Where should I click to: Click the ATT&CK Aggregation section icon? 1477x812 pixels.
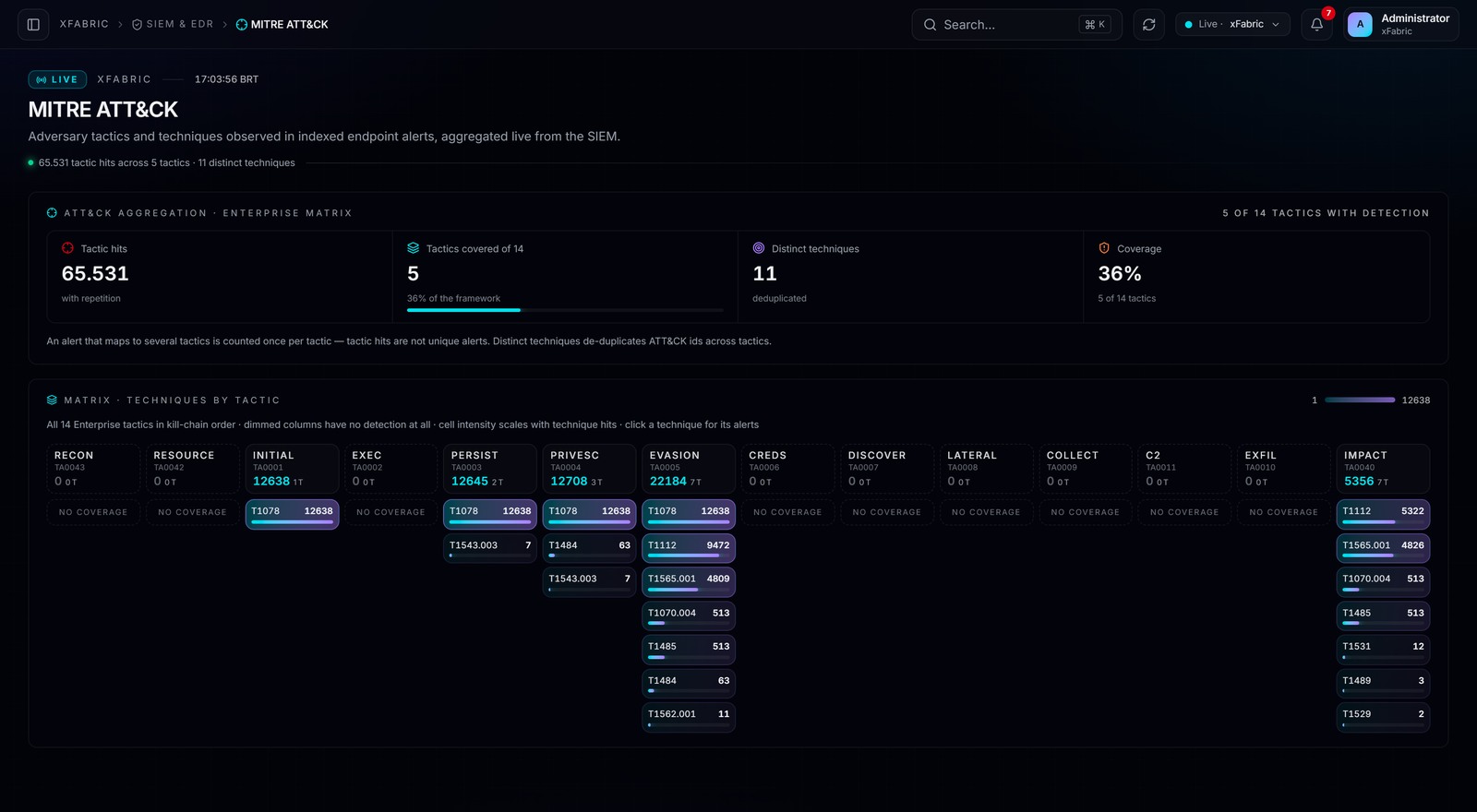(x=52, y=213)
